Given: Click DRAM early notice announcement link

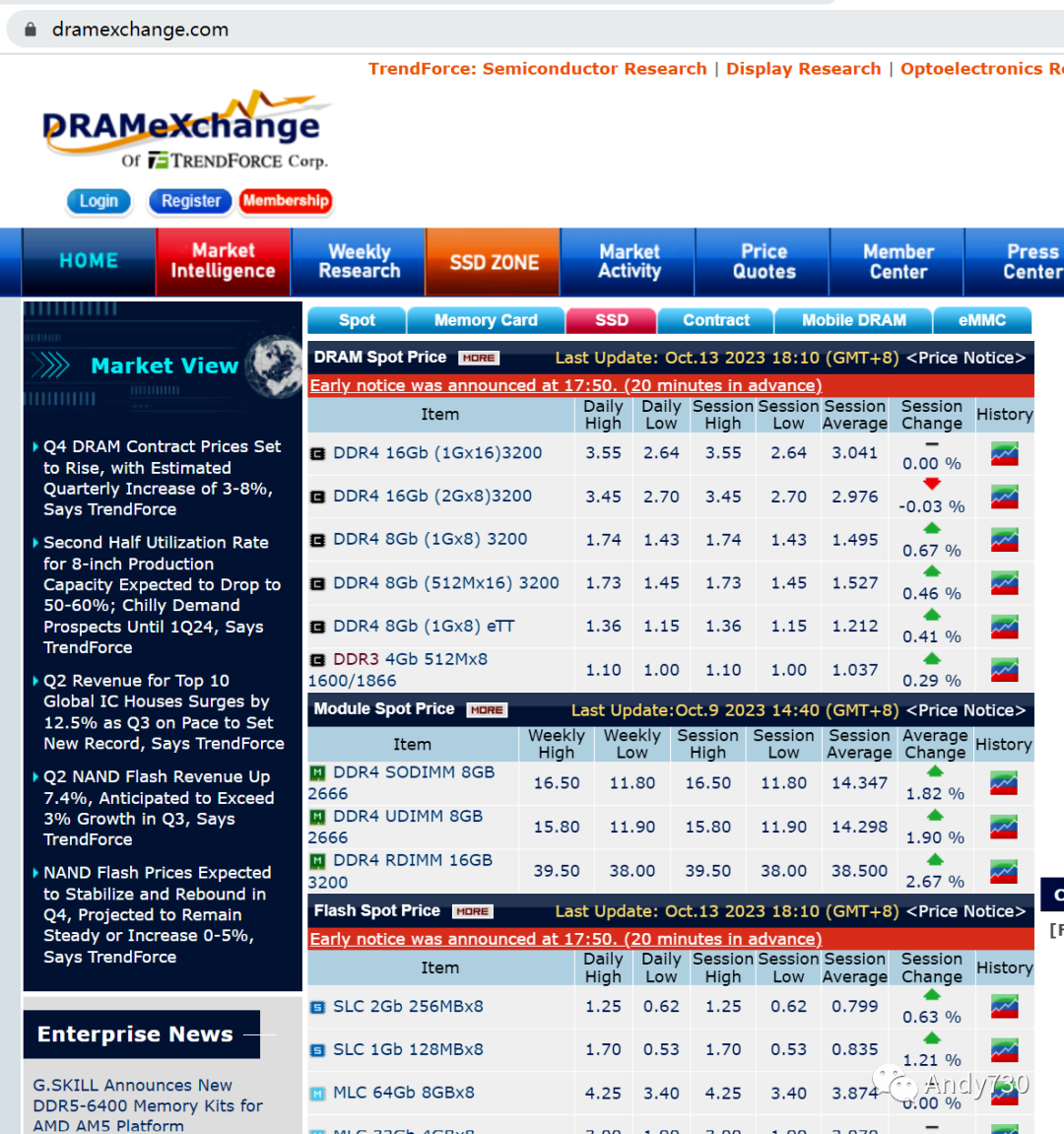Looking at the screenshot, I should [x=565, y=385].
